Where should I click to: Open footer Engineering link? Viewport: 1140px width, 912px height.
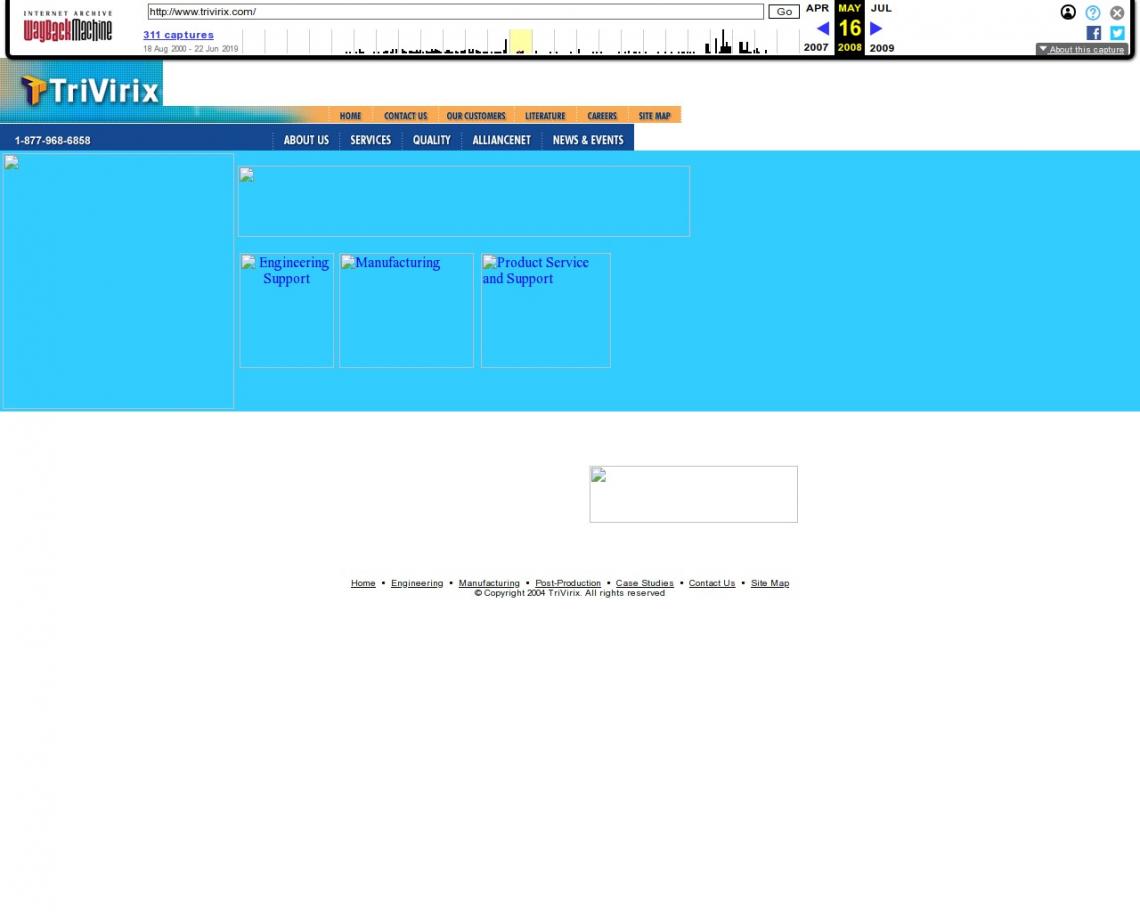pos(417,583)
